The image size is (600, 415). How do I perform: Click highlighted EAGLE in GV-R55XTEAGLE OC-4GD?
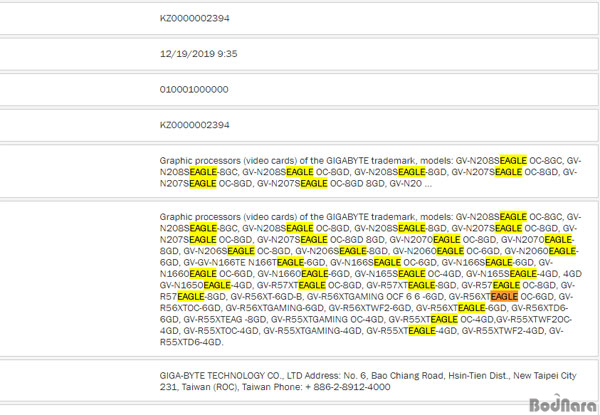(x=444, y=319)
